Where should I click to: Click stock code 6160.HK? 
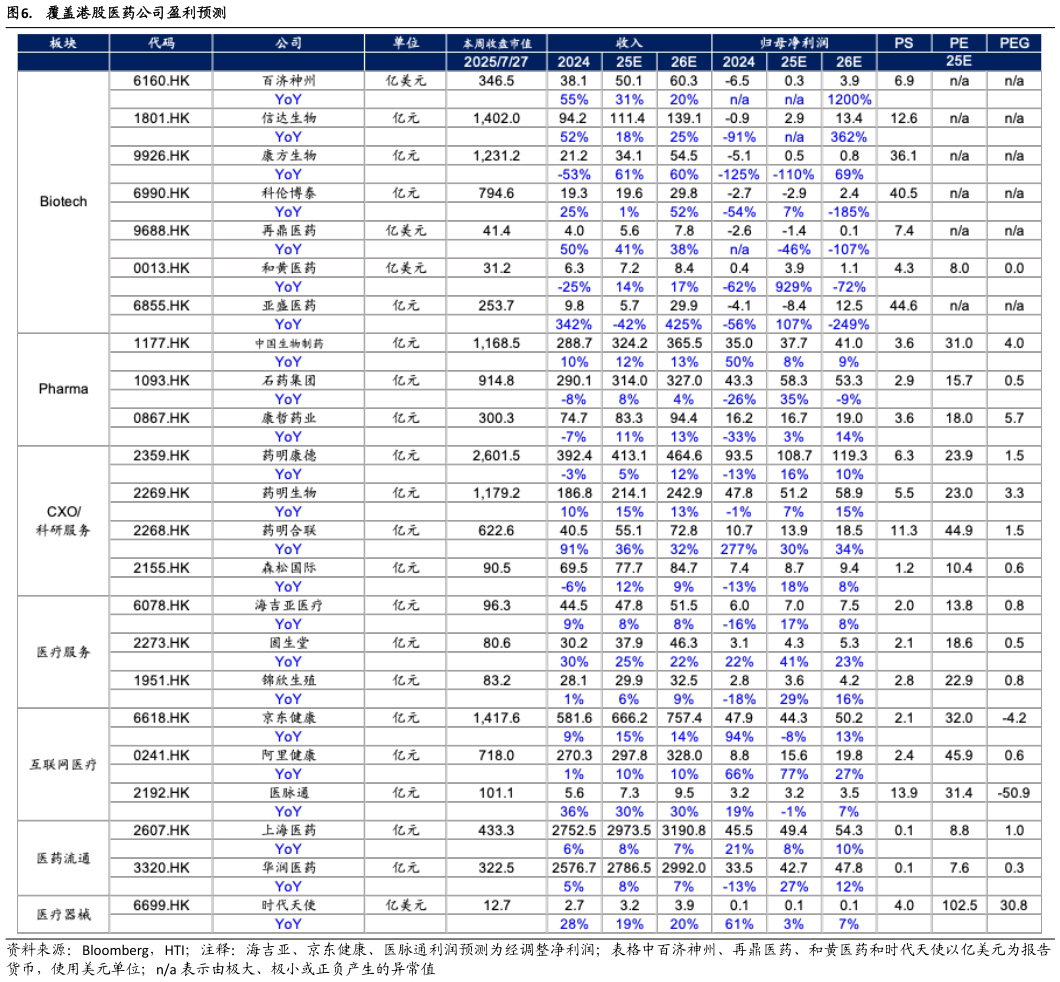tap(161, 81)
